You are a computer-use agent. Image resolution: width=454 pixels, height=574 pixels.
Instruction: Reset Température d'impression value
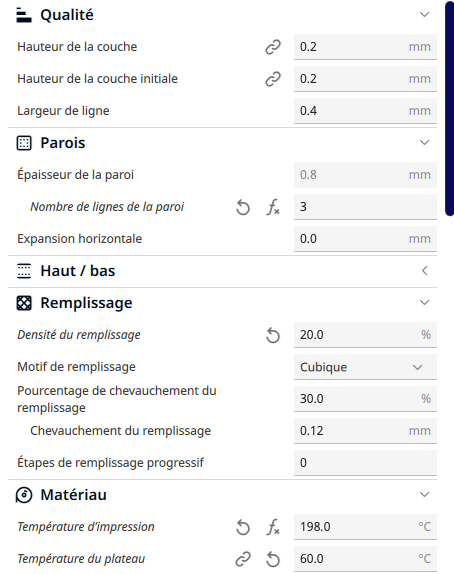pyautogui.click(x=243, y=527)
